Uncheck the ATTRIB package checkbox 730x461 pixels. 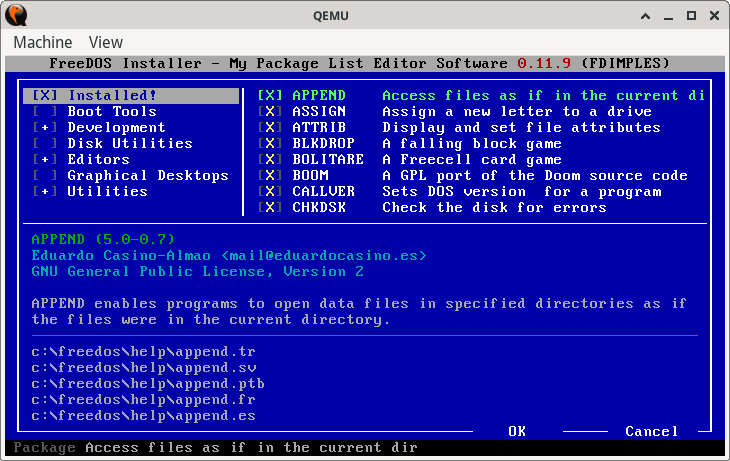[270, 127]
